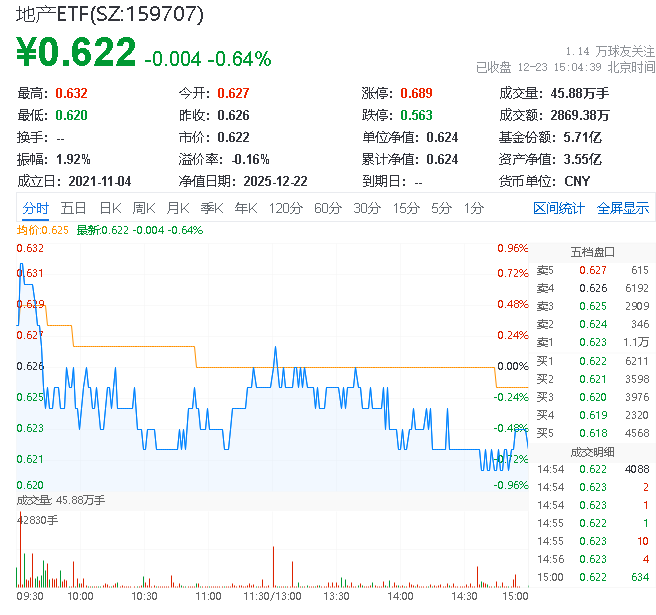The height and width of the screenshot is (615, 656).
Task: Select the 15分 timeframe tab
Action: (x=405, y=208)
